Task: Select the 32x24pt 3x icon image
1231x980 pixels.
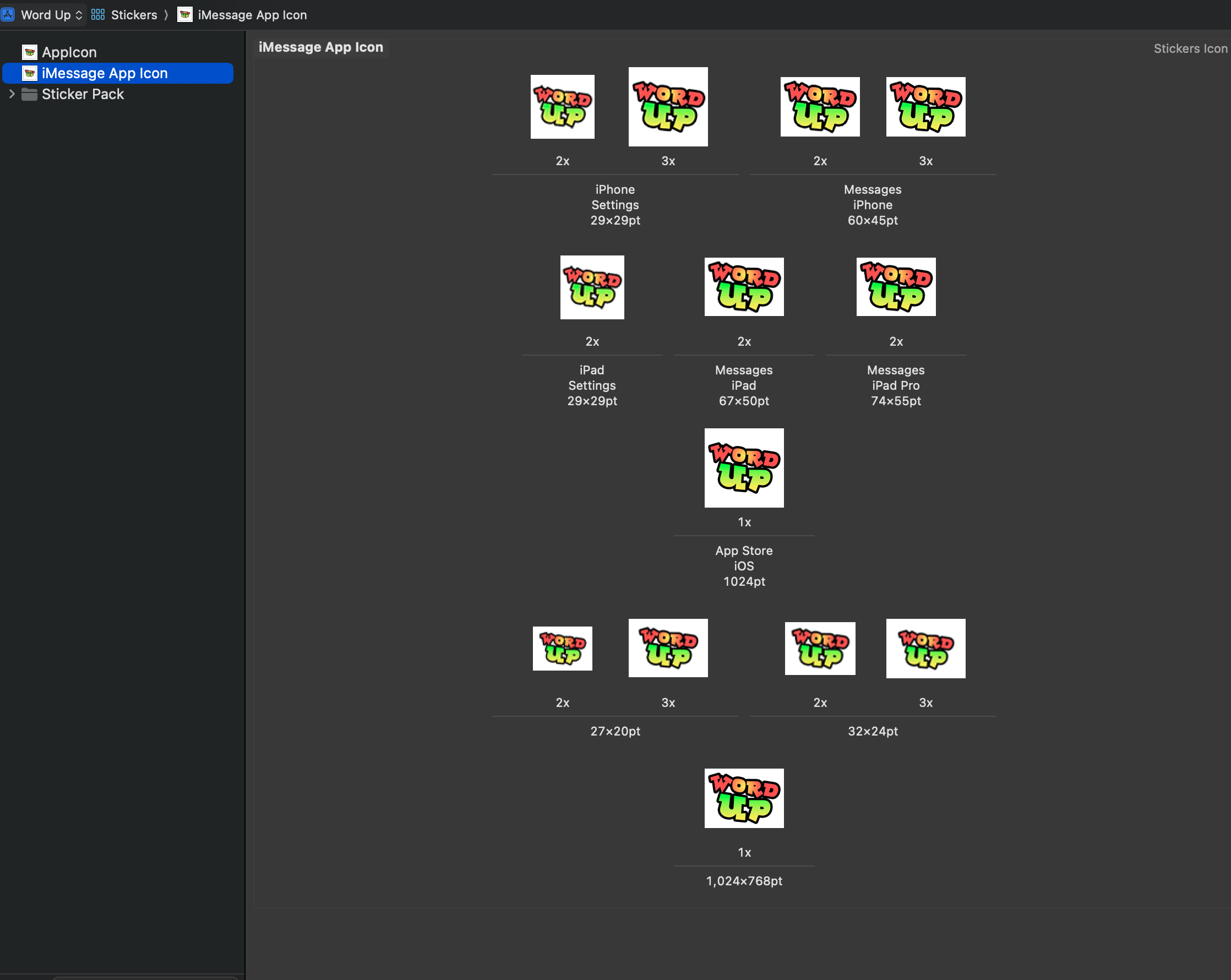Action: [925, 648]
